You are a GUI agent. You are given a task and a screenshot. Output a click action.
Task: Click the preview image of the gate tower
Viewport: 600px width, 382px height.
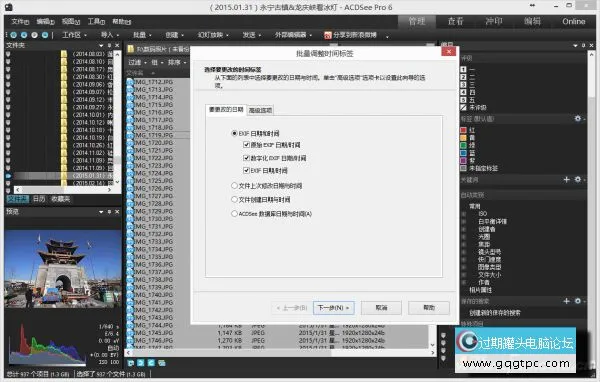pyautogui.click(x=63, y=268)
